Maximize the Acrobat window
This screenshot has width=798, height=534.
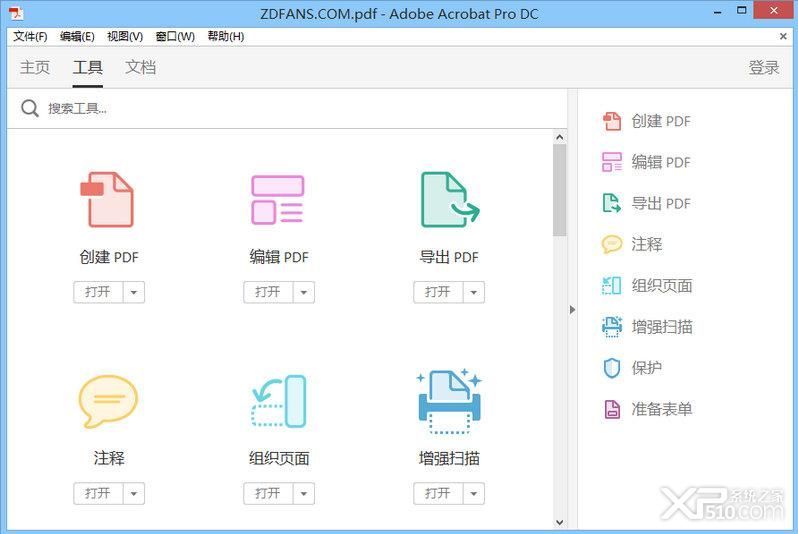742,10
